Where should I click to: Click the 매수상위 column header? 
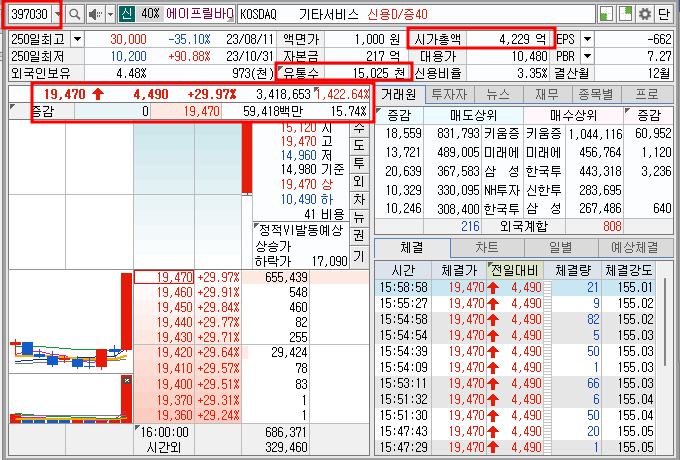[573, 115]
